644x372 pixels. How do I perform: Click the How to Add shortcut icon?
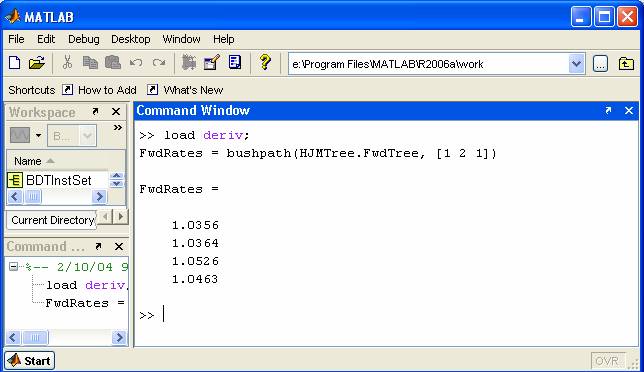click(67, 90)
